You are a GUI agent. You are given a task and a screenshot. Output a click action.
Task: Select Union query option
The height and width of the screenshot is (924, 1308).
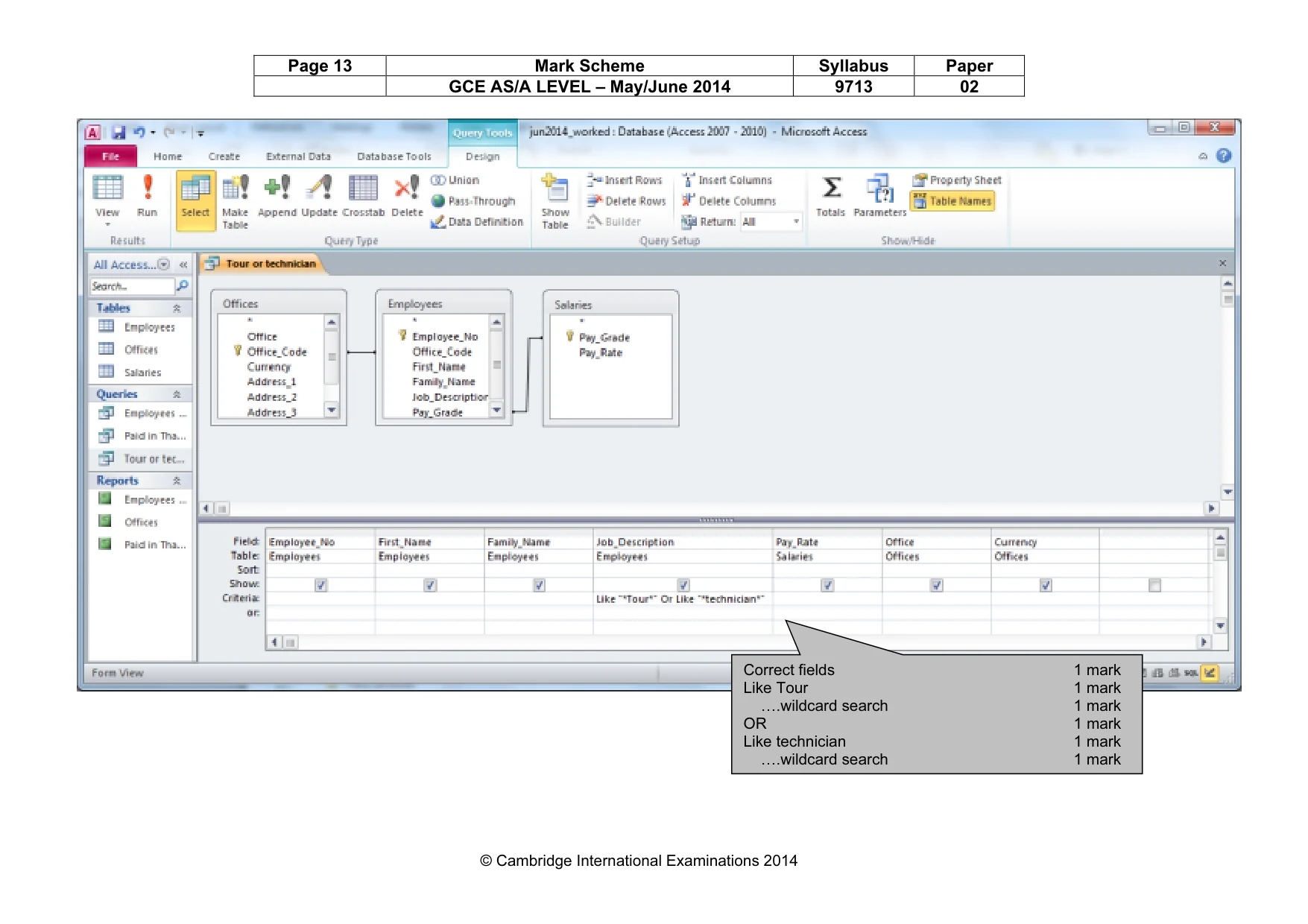(455, 180)
